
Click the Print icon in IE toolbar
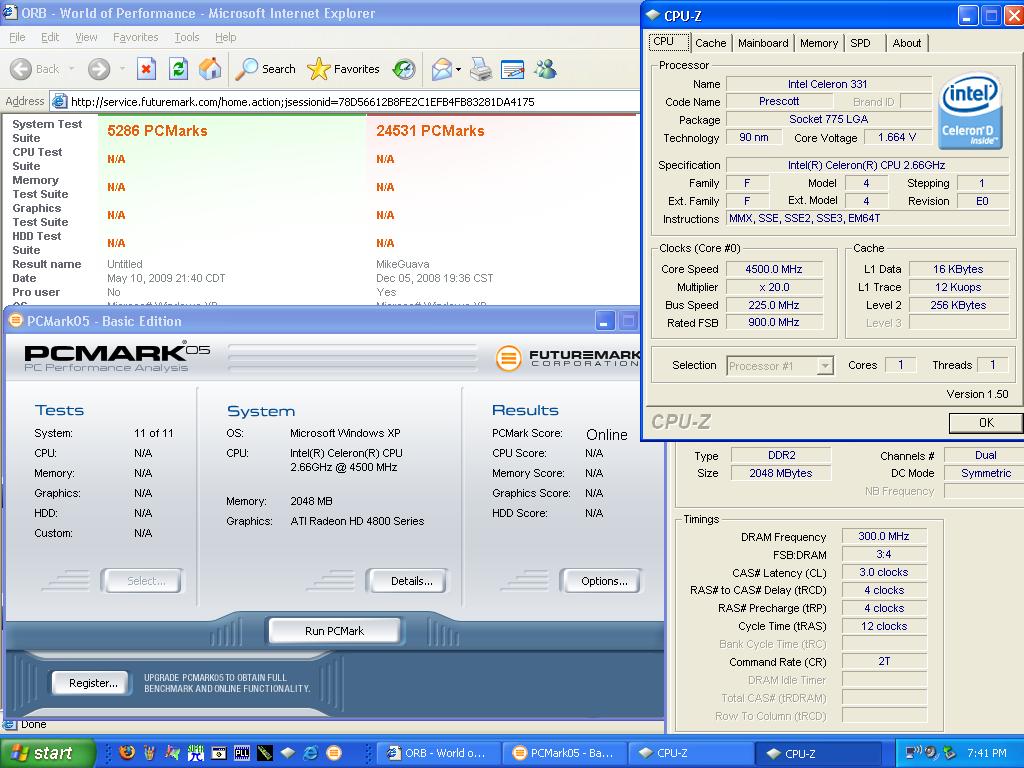481,69
